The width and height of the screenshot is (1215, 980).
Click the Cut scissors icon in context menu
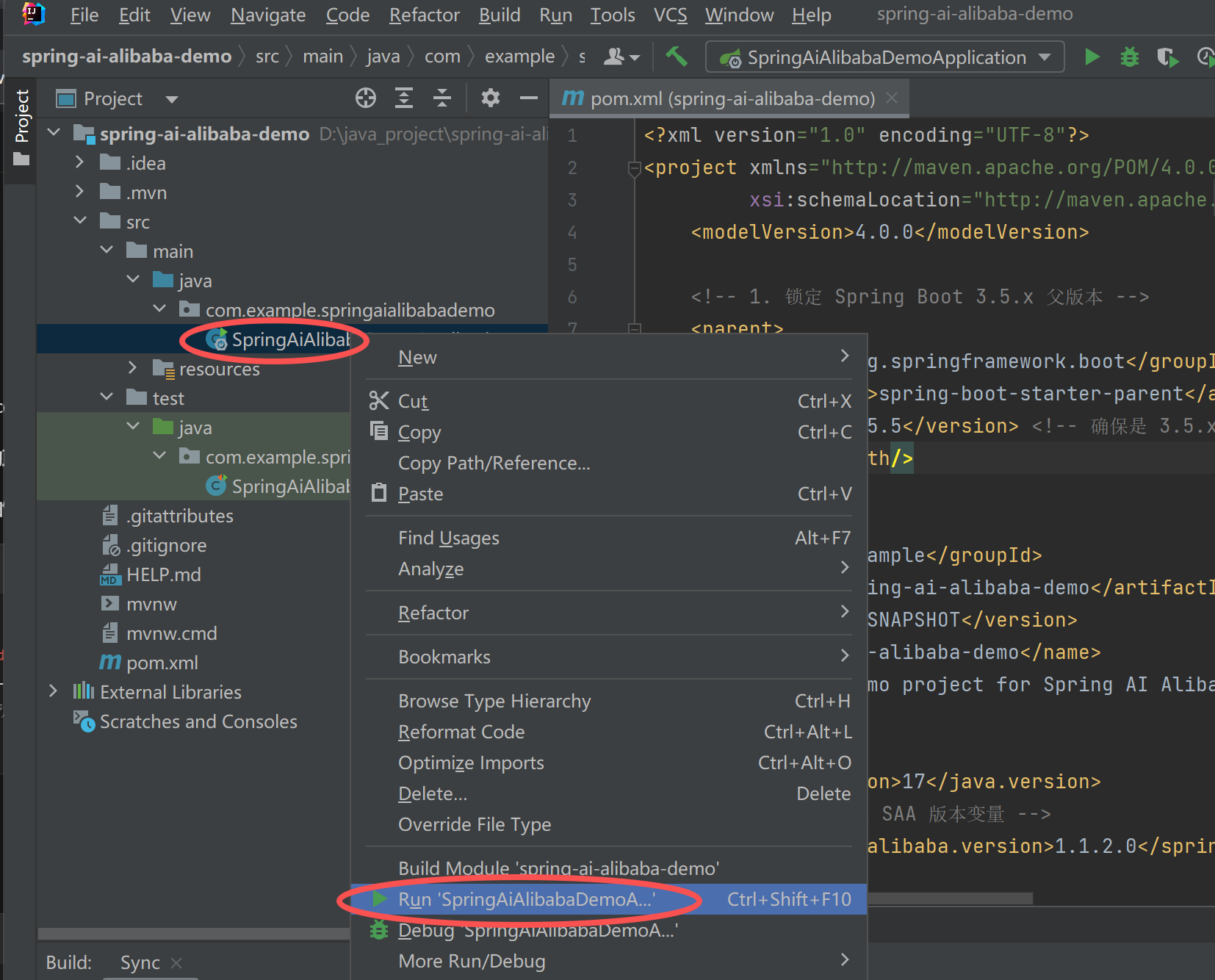379,400
